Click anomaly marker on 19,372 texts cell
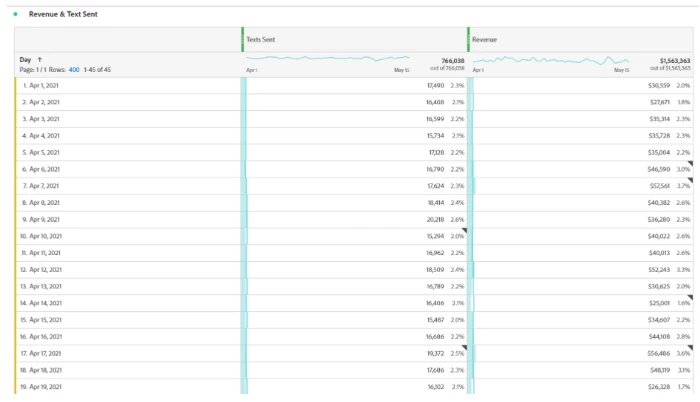This screenshot has height=402, width=700. click(465, 348)
